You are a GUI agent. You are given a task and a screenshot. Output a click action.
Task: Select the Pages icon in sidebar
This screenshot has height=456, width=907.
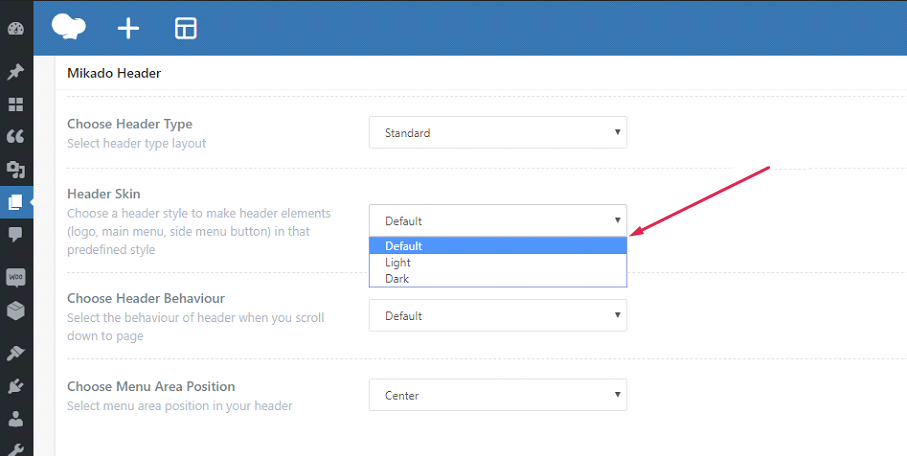point(15,202)
